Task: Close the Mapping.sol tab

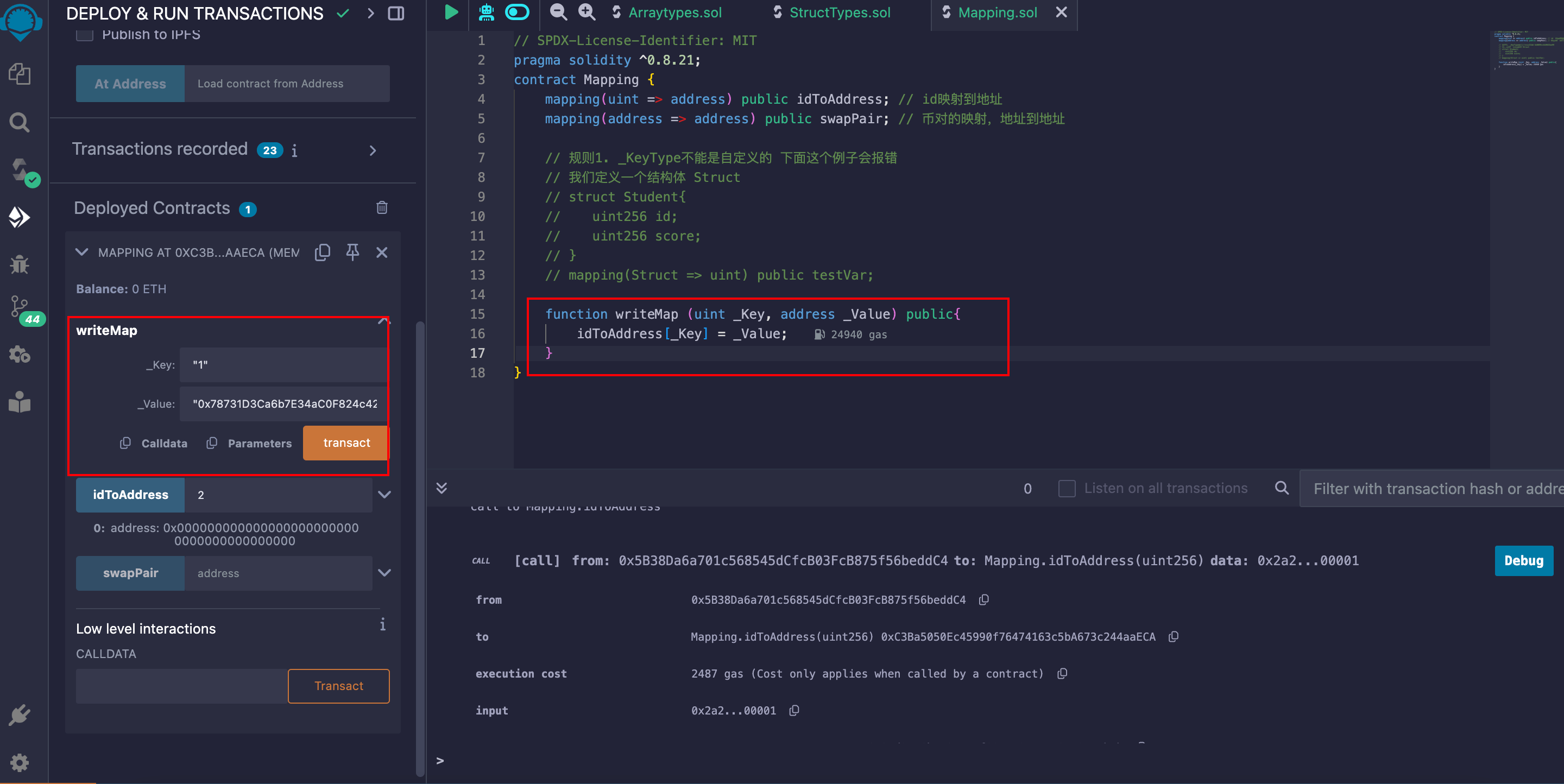Action: (1061, 12)
